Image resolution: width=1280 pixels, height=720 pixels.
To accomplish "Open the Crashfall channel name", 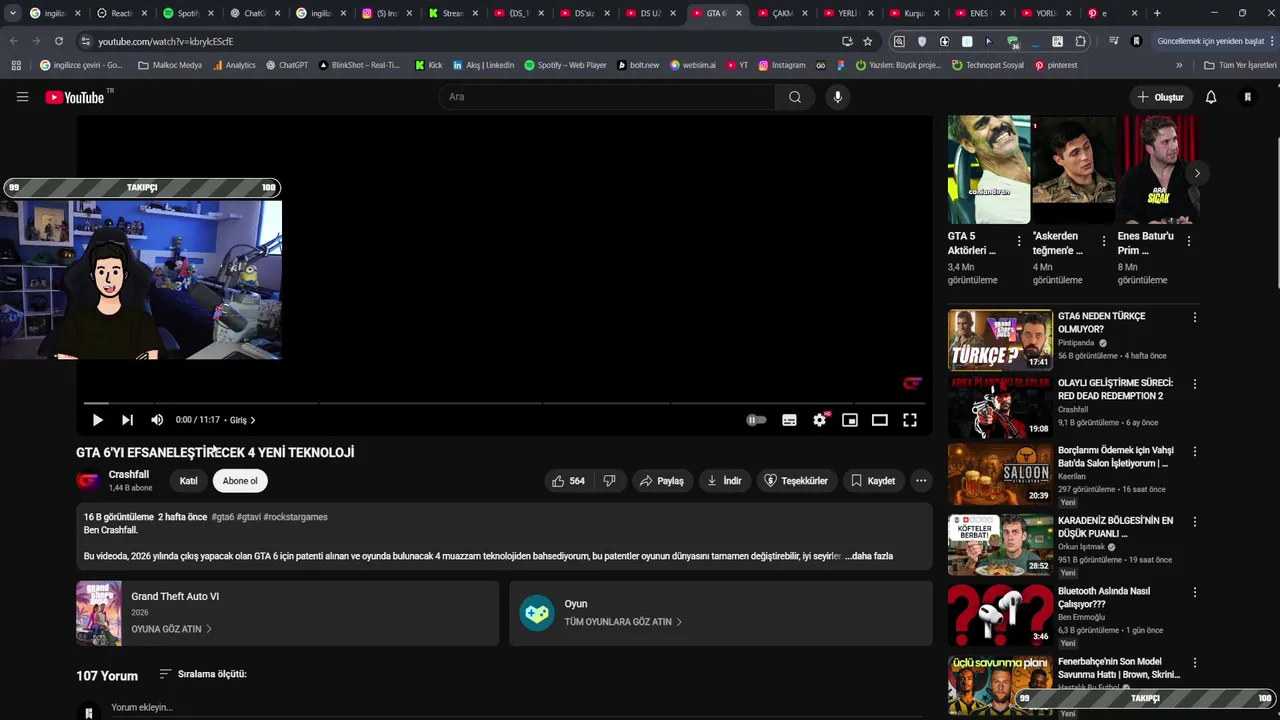I will pos(129,475).
